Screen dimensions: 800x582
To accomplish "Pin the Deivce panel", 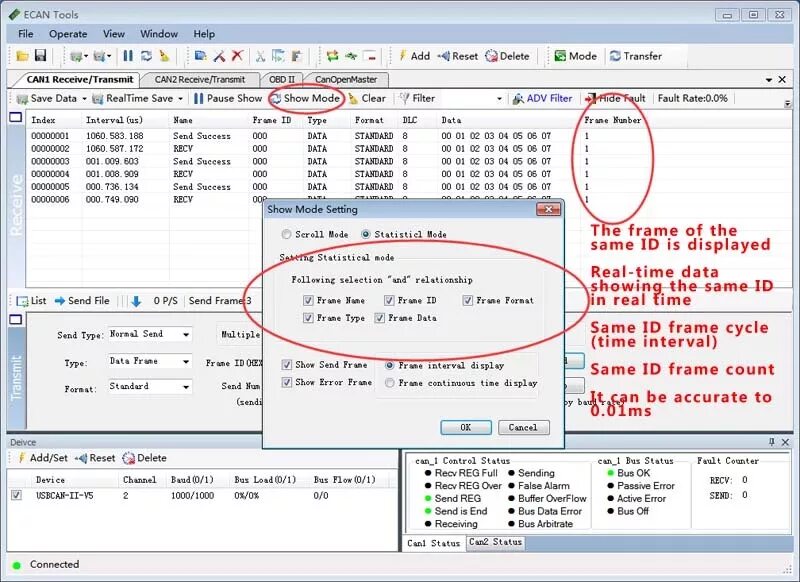I will (771, 442).
